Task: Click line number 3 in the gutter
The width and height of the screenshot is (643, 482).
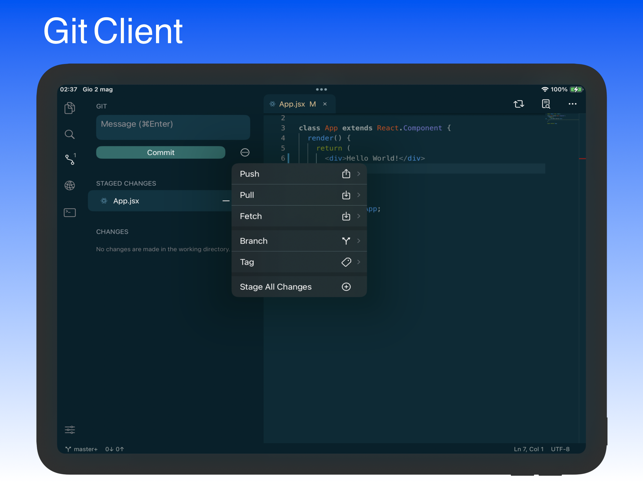Action: point(283,128)
